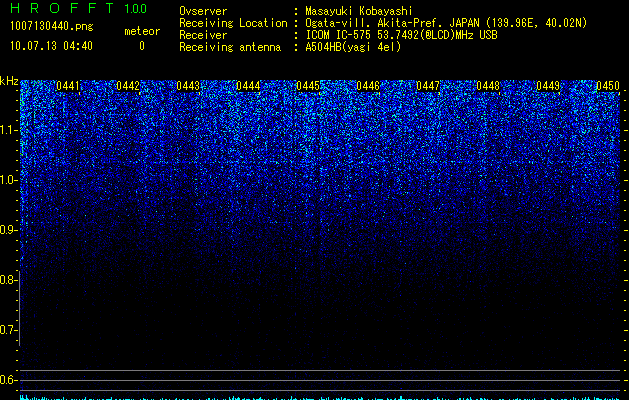The height and width of the screenshot is (400, 629).
Task: Click the kHz axis unit label
Action: [9, 81]
